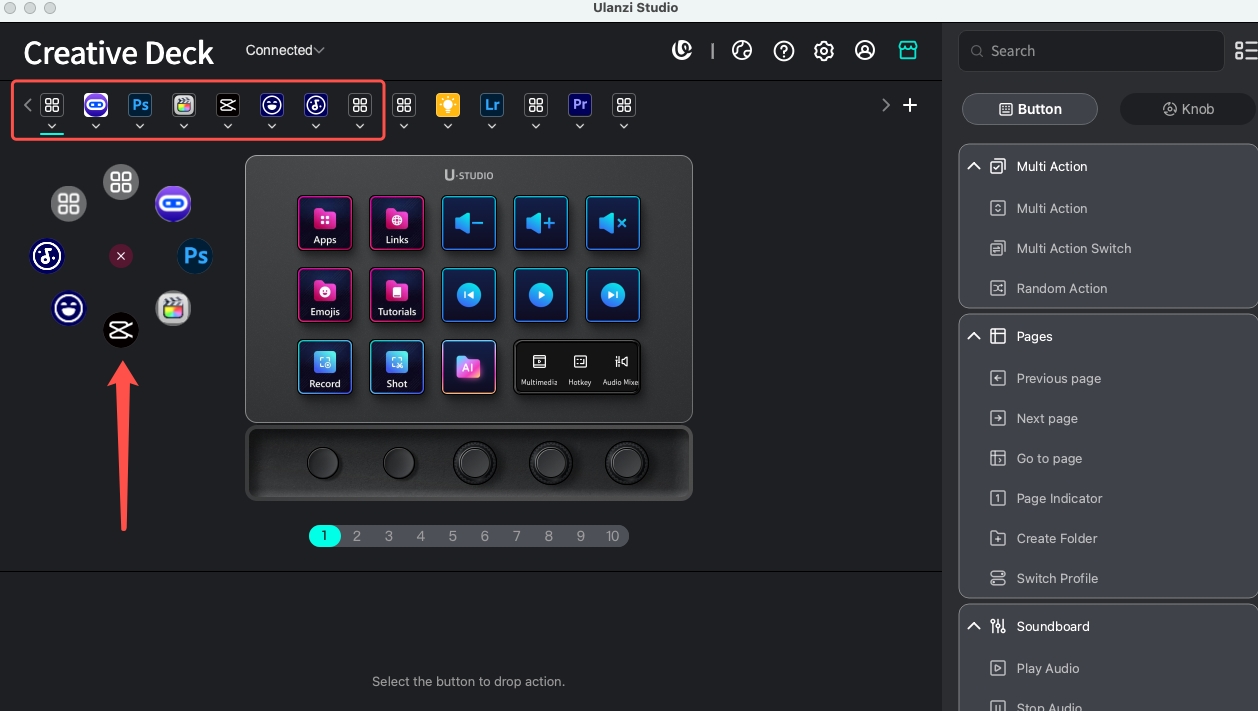Screen dimensions: 1258x711
Task: Open the store icon in the header
Action: 908,50
